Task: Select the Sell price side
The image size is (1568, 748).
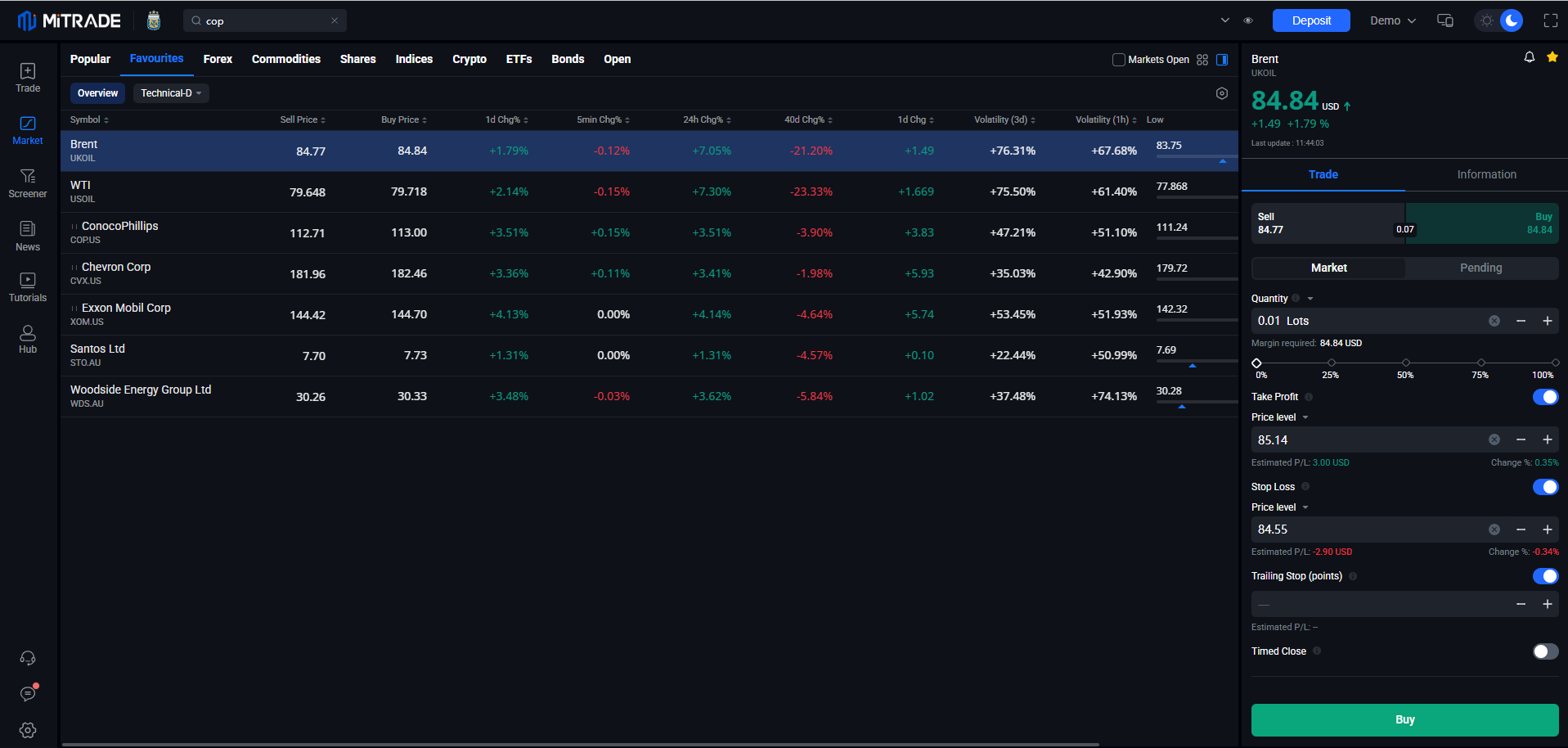Action: tap(1328, 223)
